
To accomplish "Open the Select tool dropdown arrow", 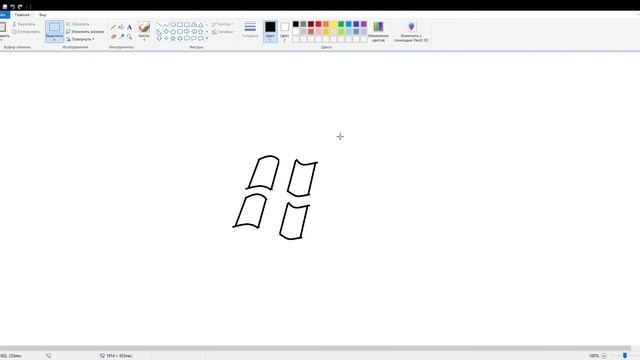I will 54,40.
